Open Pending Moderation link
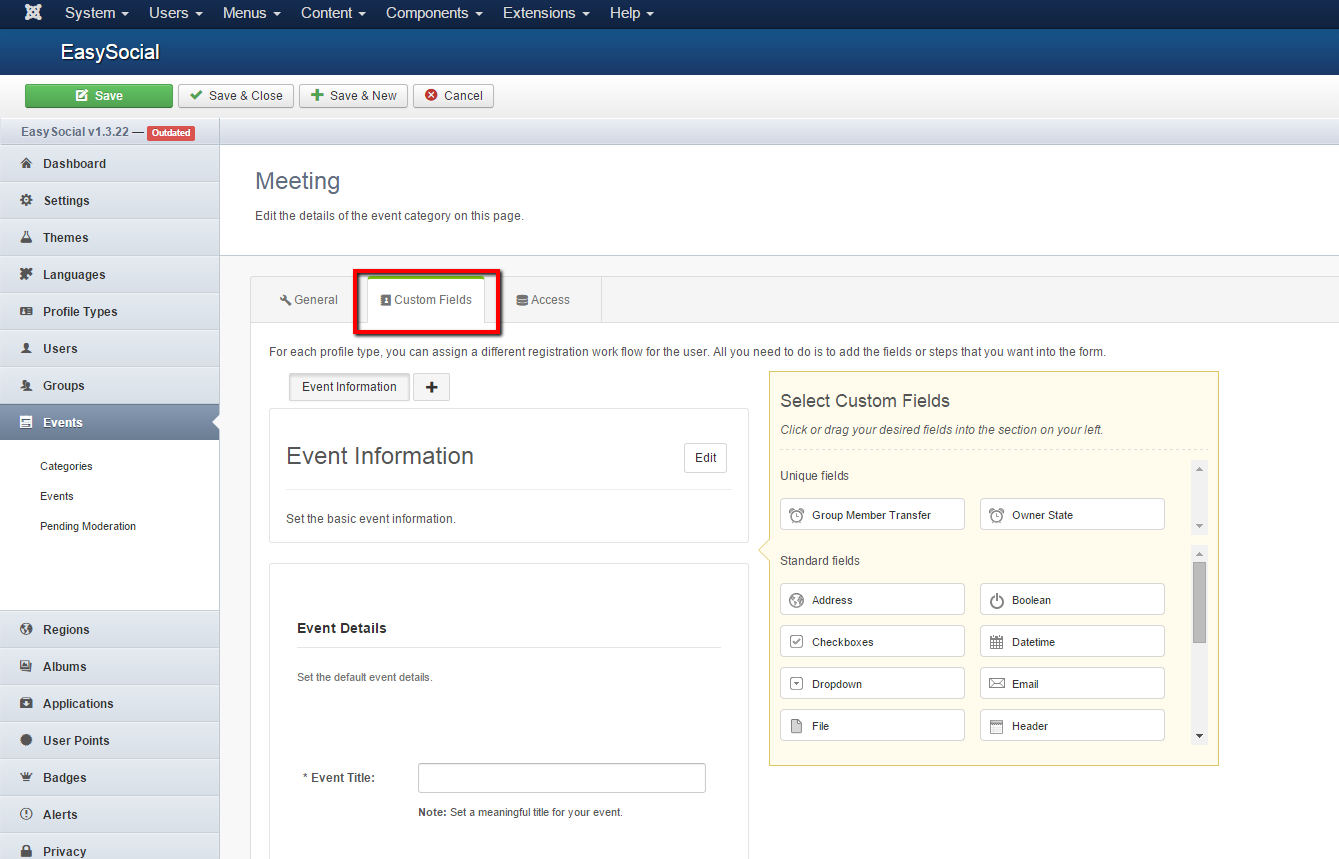 click(88, 526)
